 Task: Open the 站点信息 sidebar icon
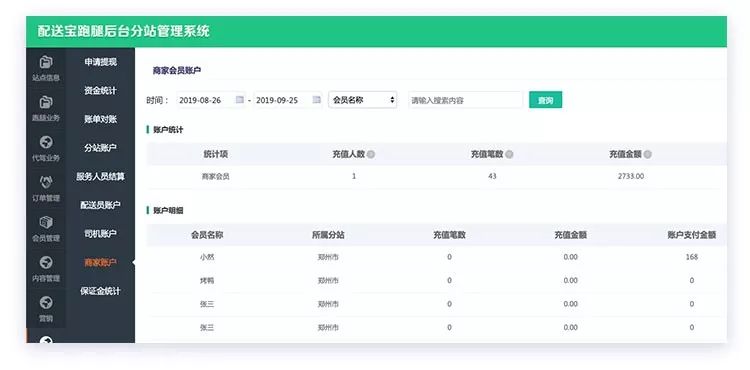coord(46,62)
